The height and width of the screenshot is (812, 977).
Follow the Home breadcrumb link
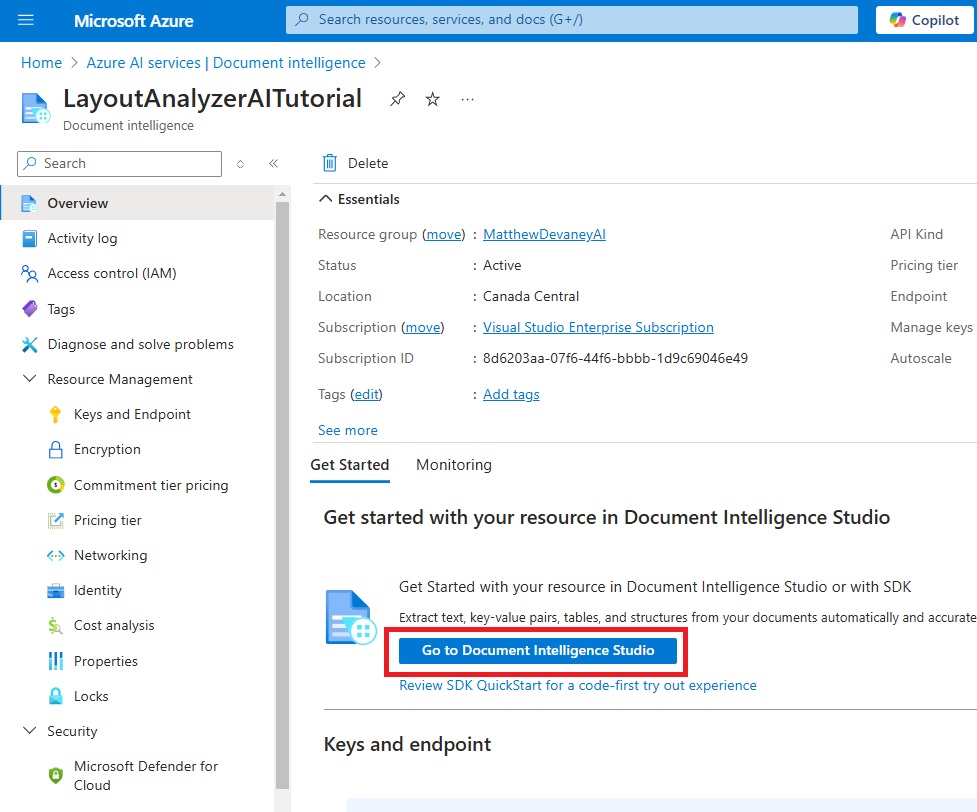pos(42,63)
